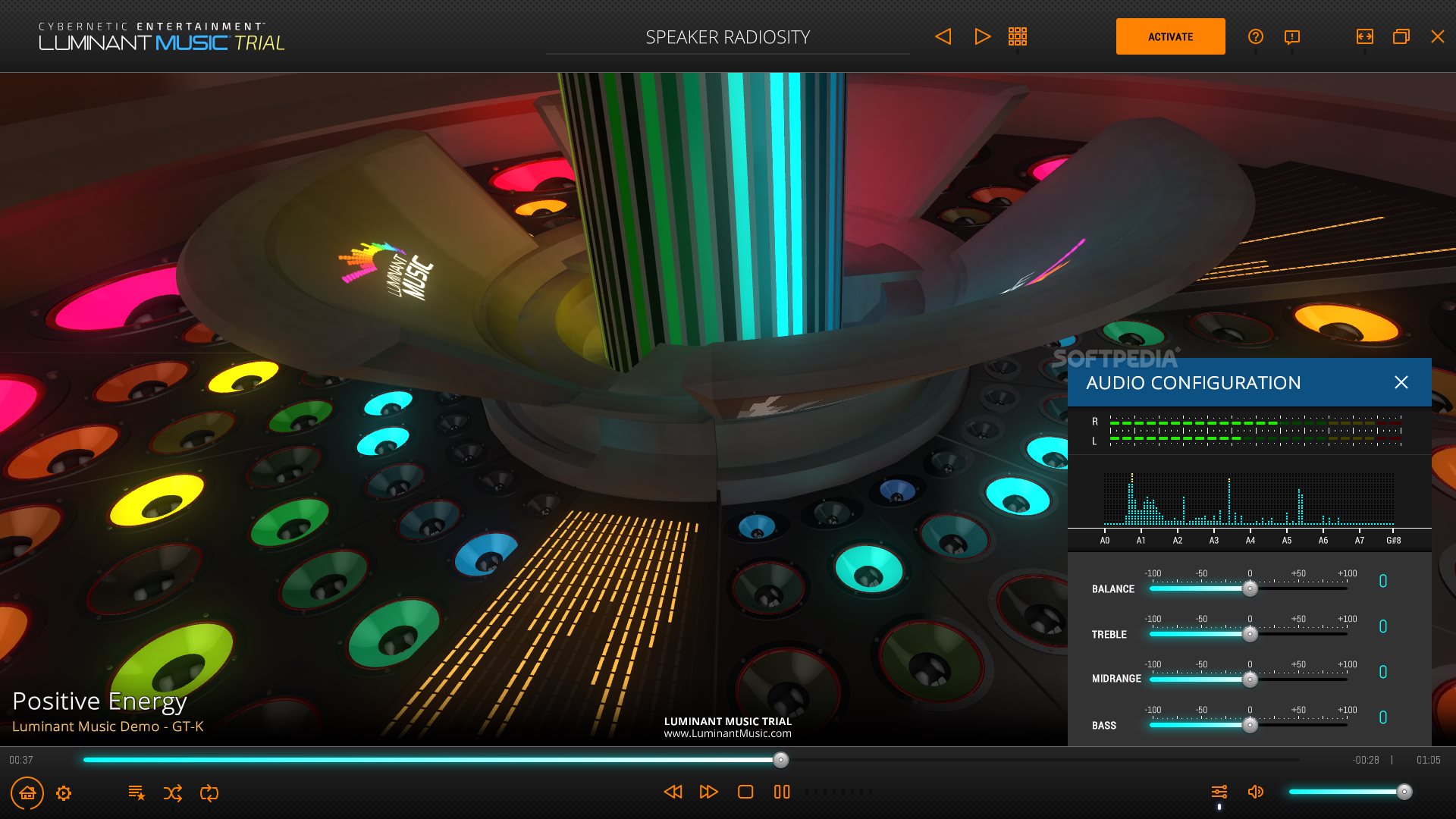Restore the window size icon
This screenshot has width=1456, height=819.
click(1401, 36)
